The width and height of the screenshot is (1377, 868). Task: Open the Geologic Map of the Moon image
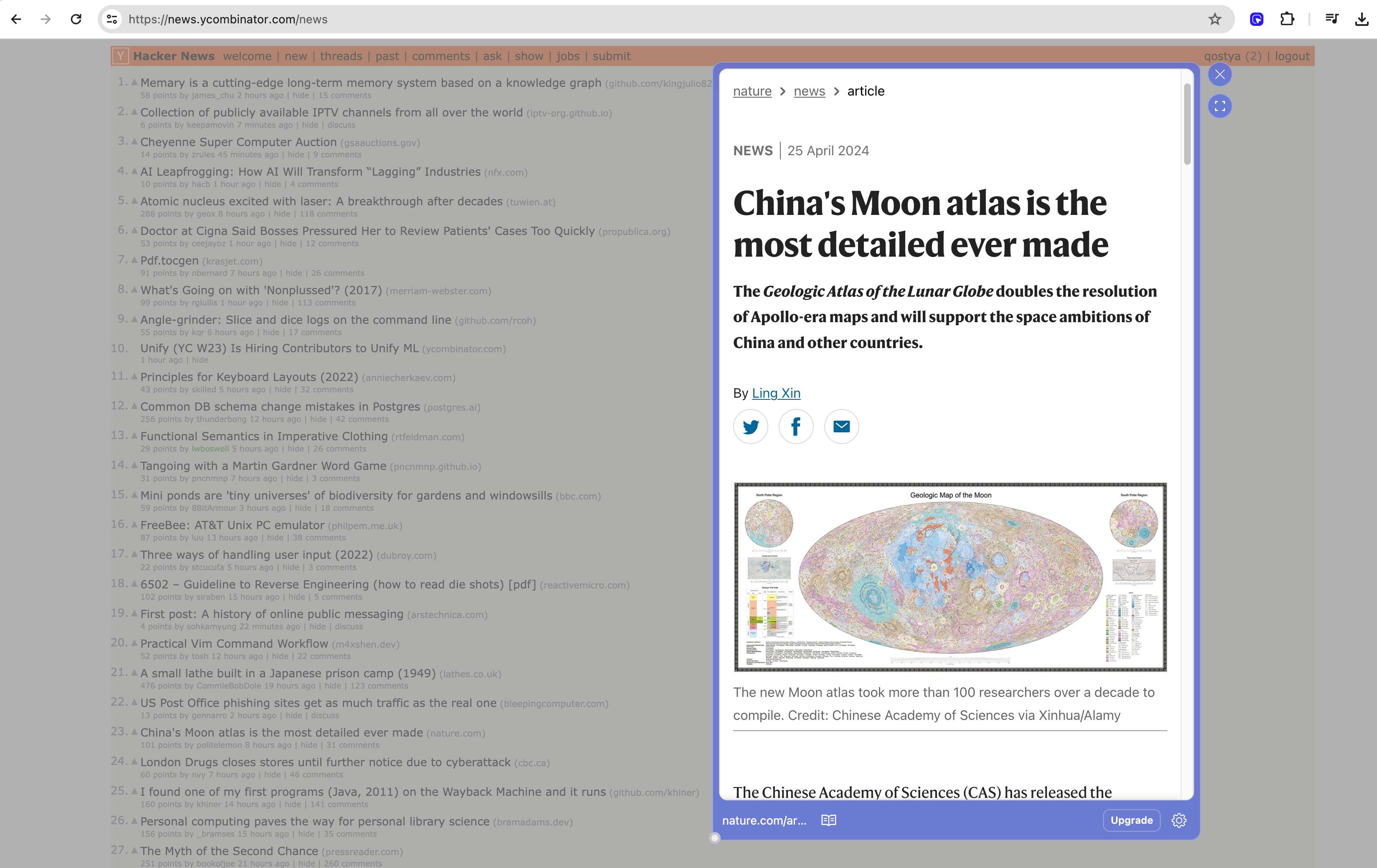click(950, 577)
